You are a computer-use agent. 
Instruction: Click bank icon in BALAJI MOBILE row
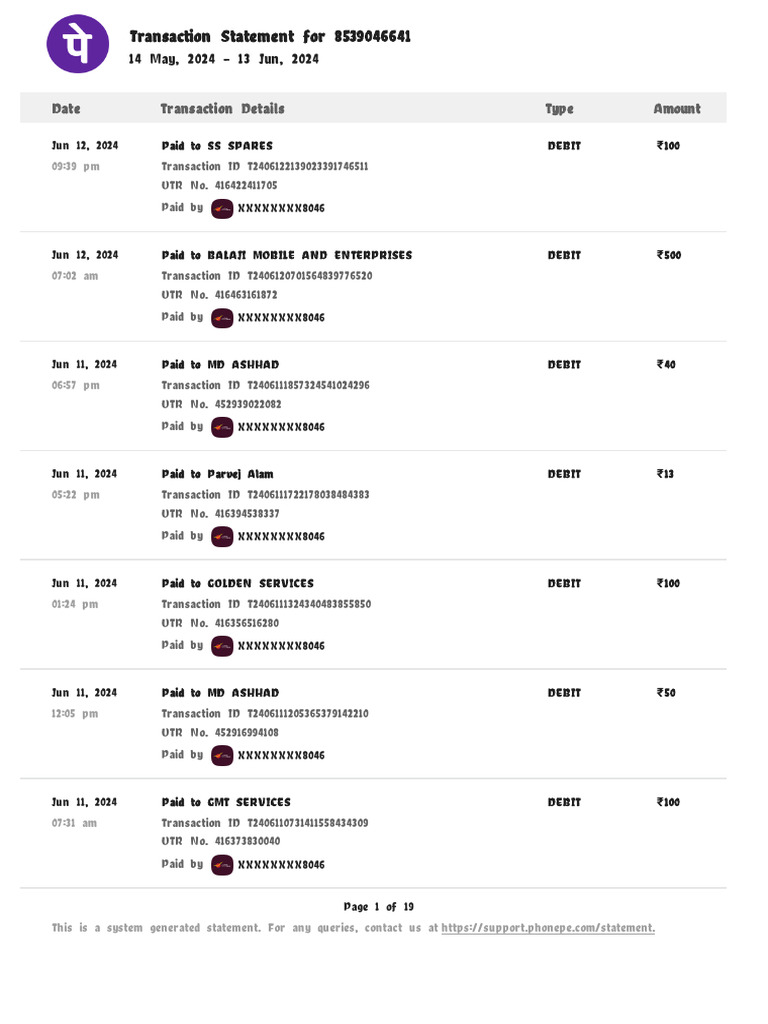pos(222,317)
